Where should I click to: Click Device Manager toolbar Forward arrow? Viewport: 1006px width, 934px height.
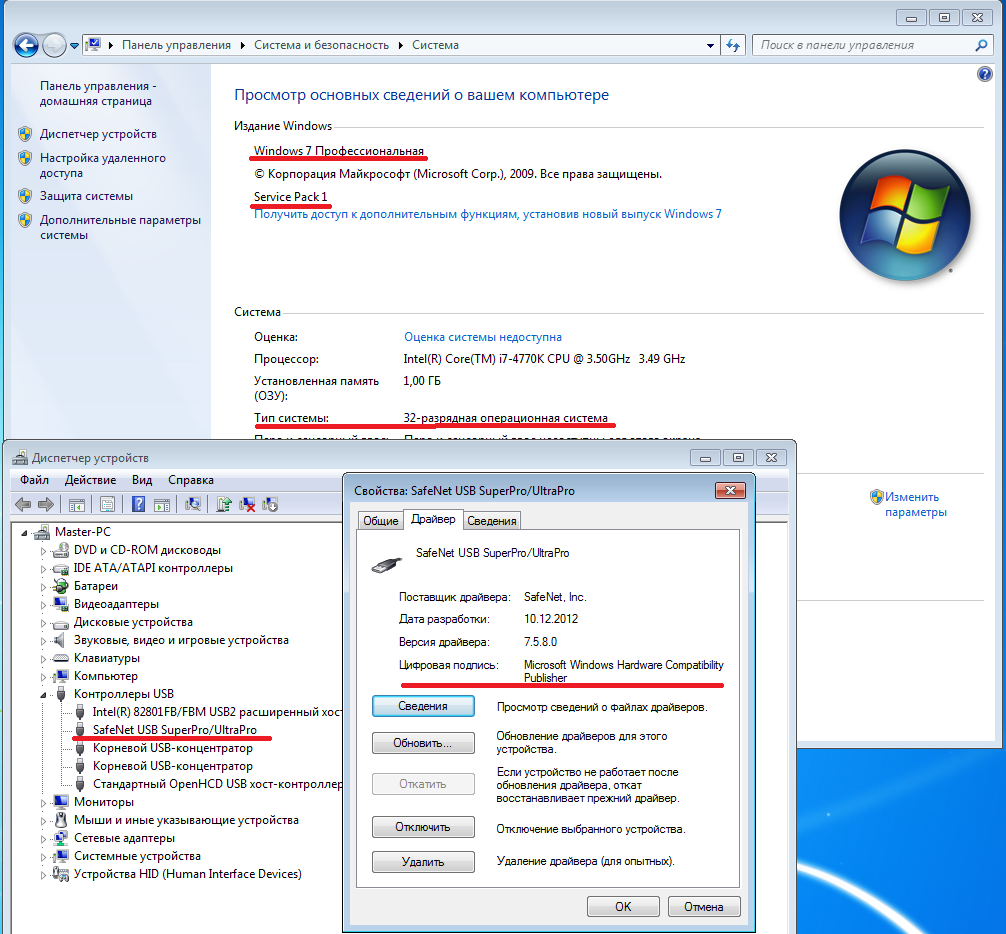click(x=46, y=505)
